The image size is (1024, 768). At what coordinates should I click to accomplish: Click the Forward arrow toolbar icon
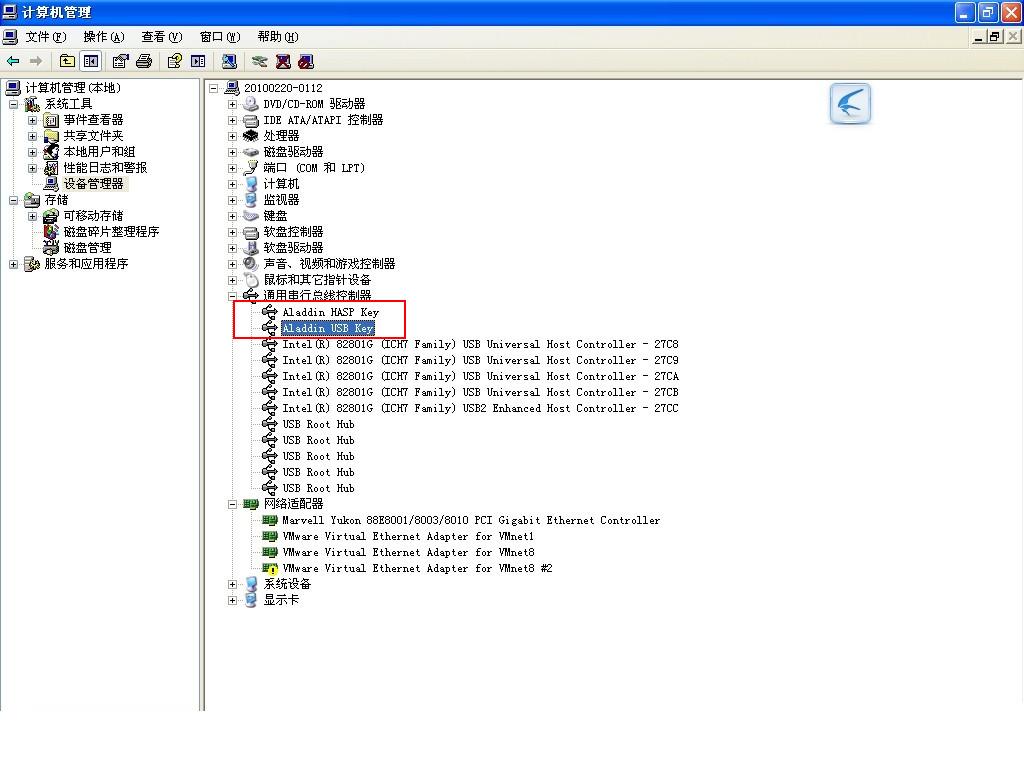(36, 61)
